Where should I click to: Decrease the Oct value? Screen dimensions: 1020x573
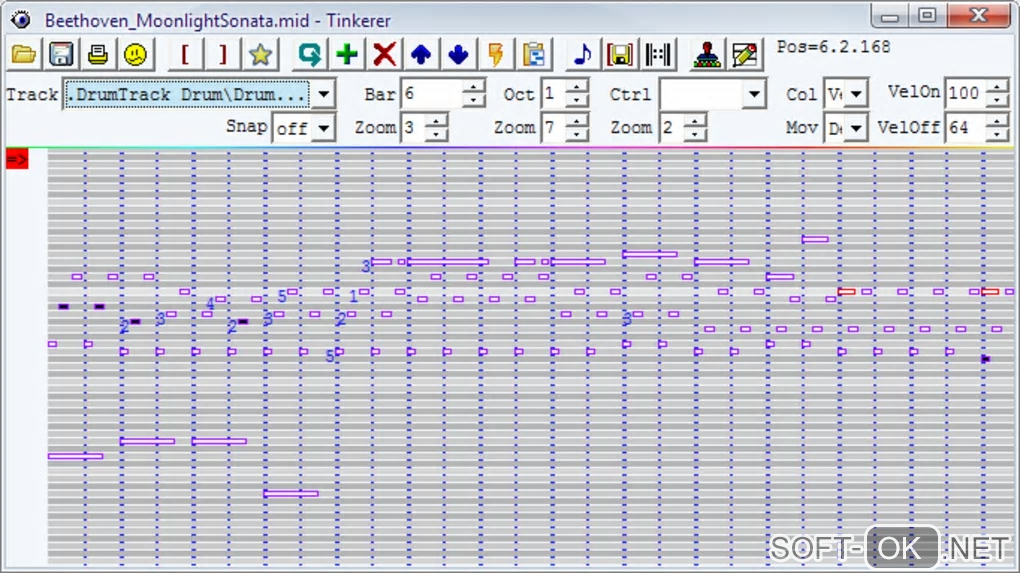tap(576, 101)
